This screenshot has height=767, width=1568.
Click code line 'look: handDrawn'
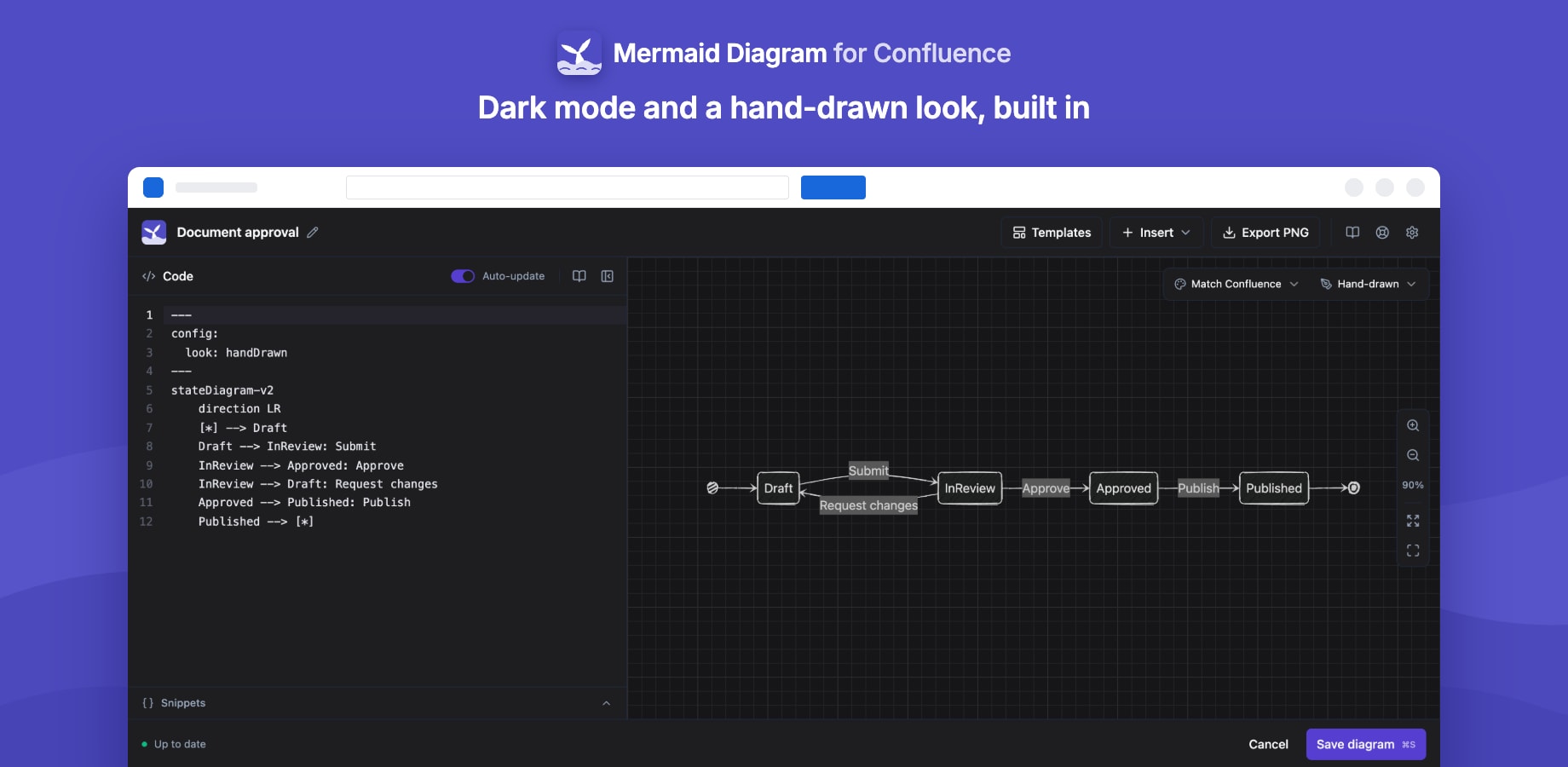236,353
